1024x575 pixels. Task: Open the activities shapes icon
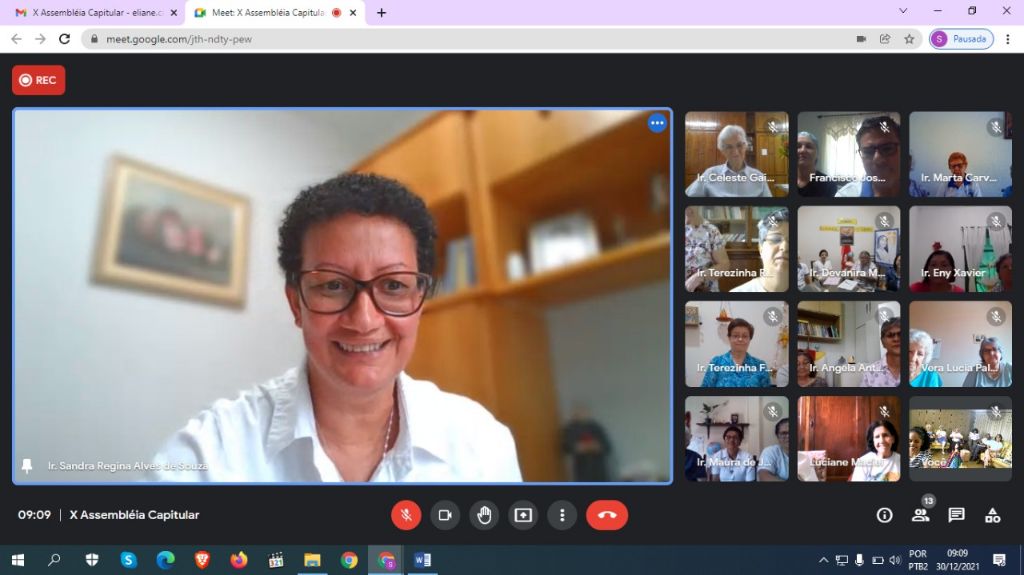[992, 515]
